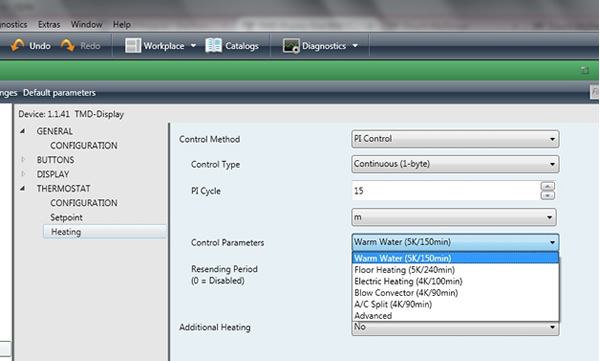The width and height of the screenshot is (600, 361).
Task: Open the Window menu
Action: [x=86, y=25]
